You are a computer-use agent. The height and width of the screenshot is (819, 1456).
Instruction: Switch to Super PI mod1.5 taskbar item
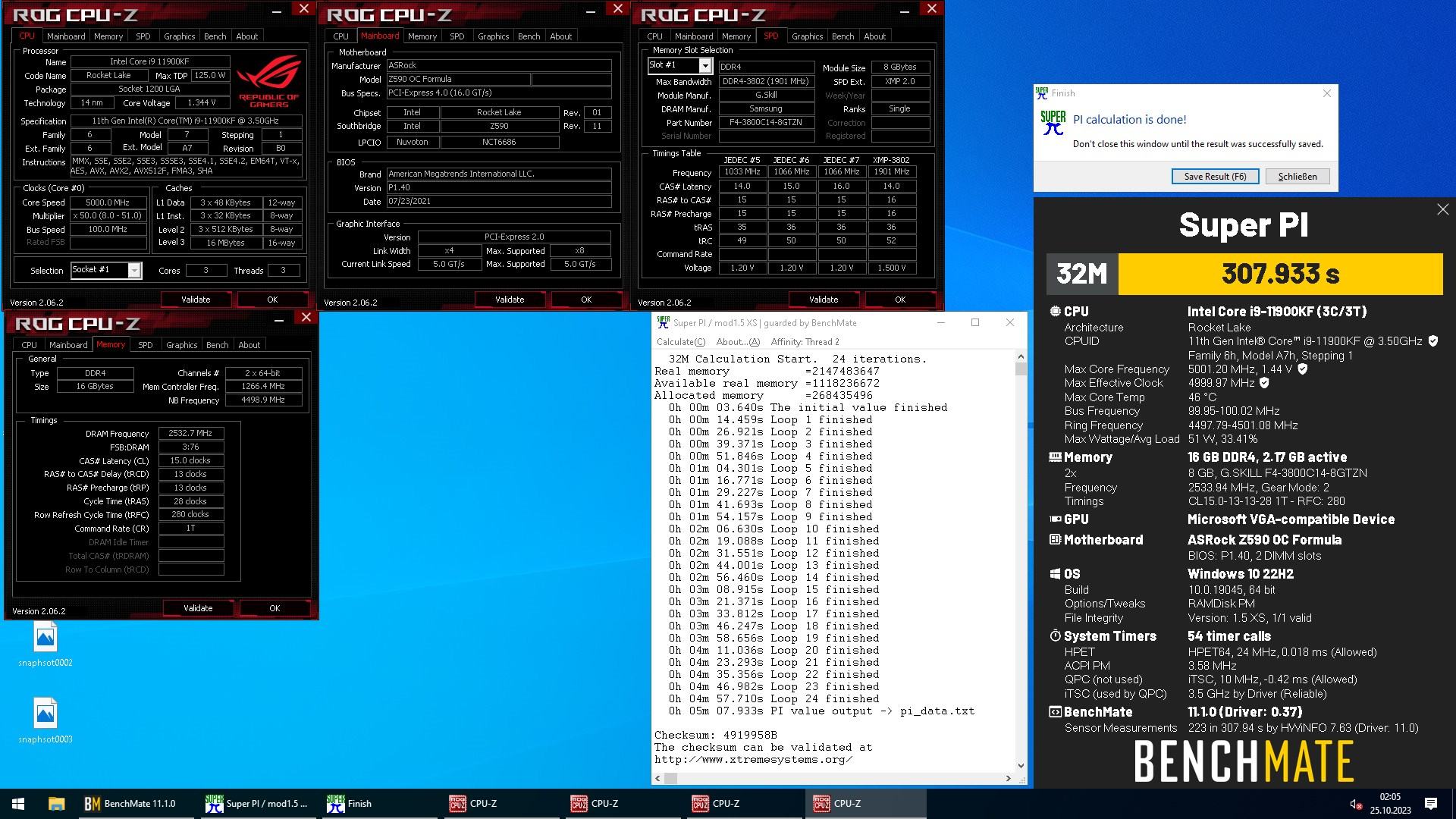pos(256,804)
